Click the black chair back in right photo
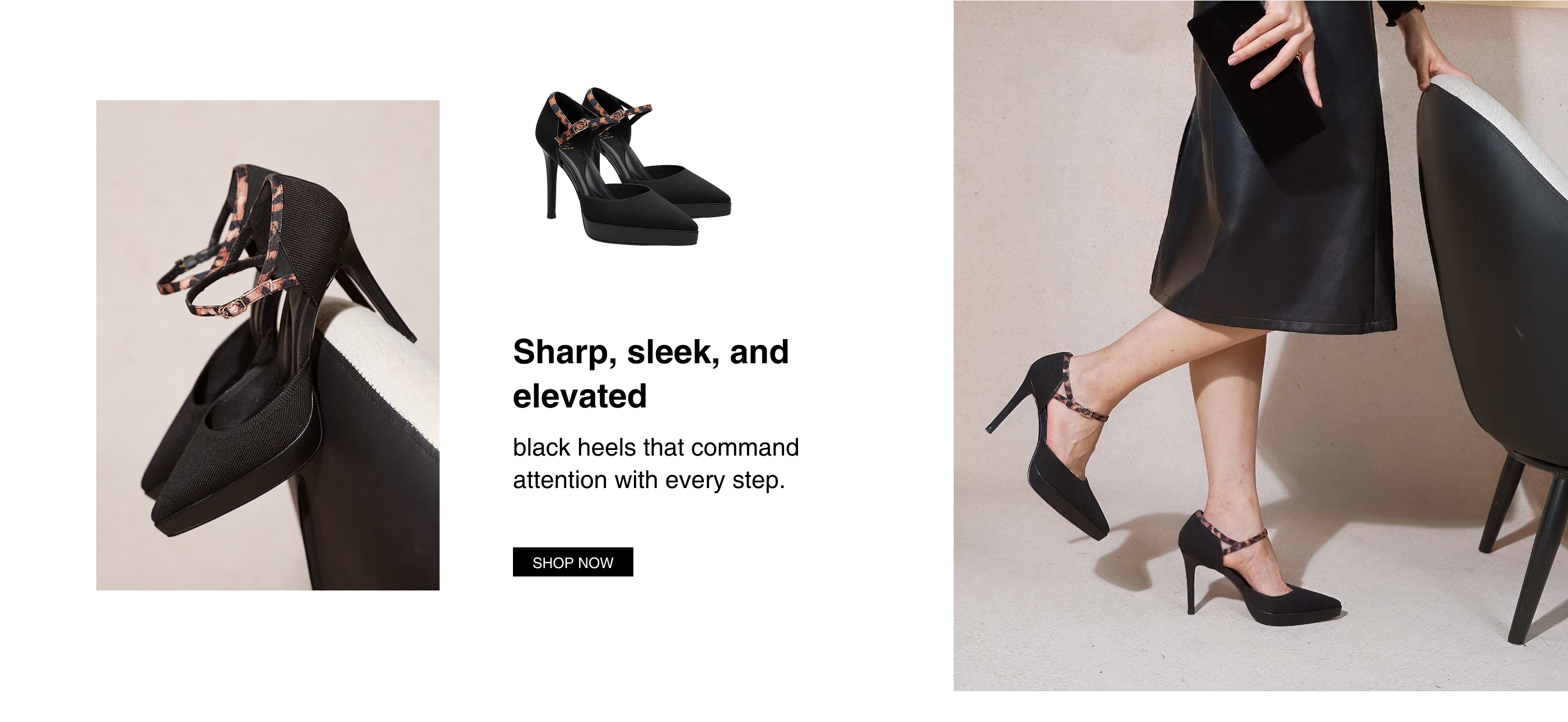 1491,274
